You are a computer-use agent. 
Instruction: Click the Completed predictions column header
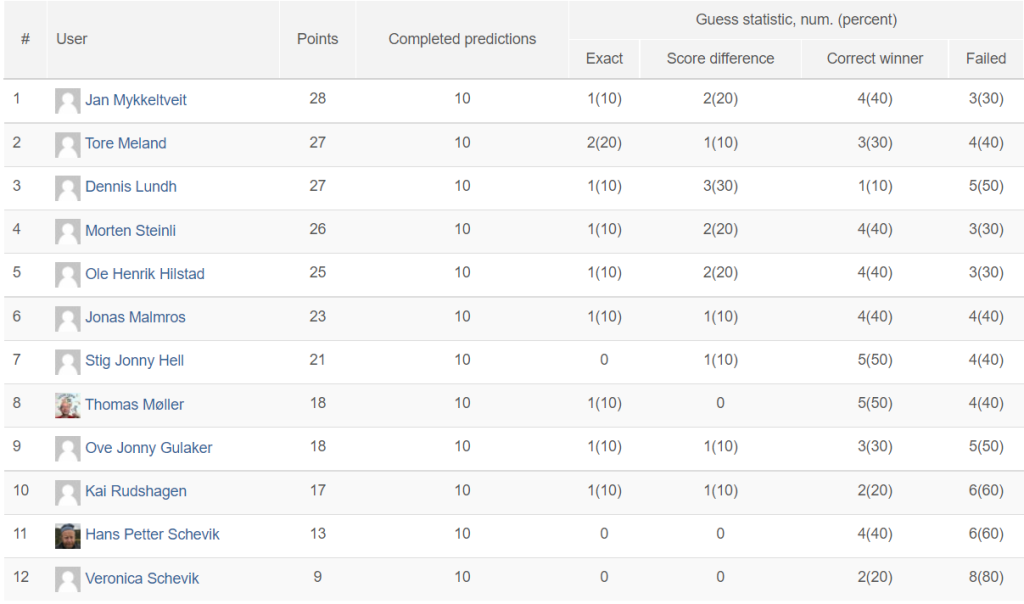(462, 39)
